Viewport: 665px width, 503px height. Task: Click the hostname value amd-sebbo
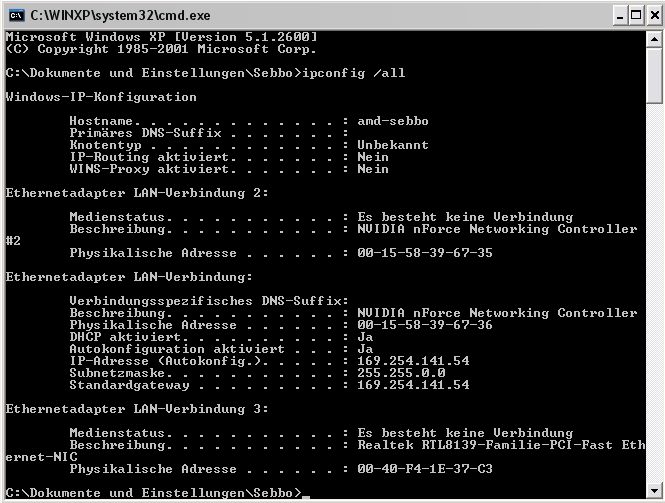[393, 121]
